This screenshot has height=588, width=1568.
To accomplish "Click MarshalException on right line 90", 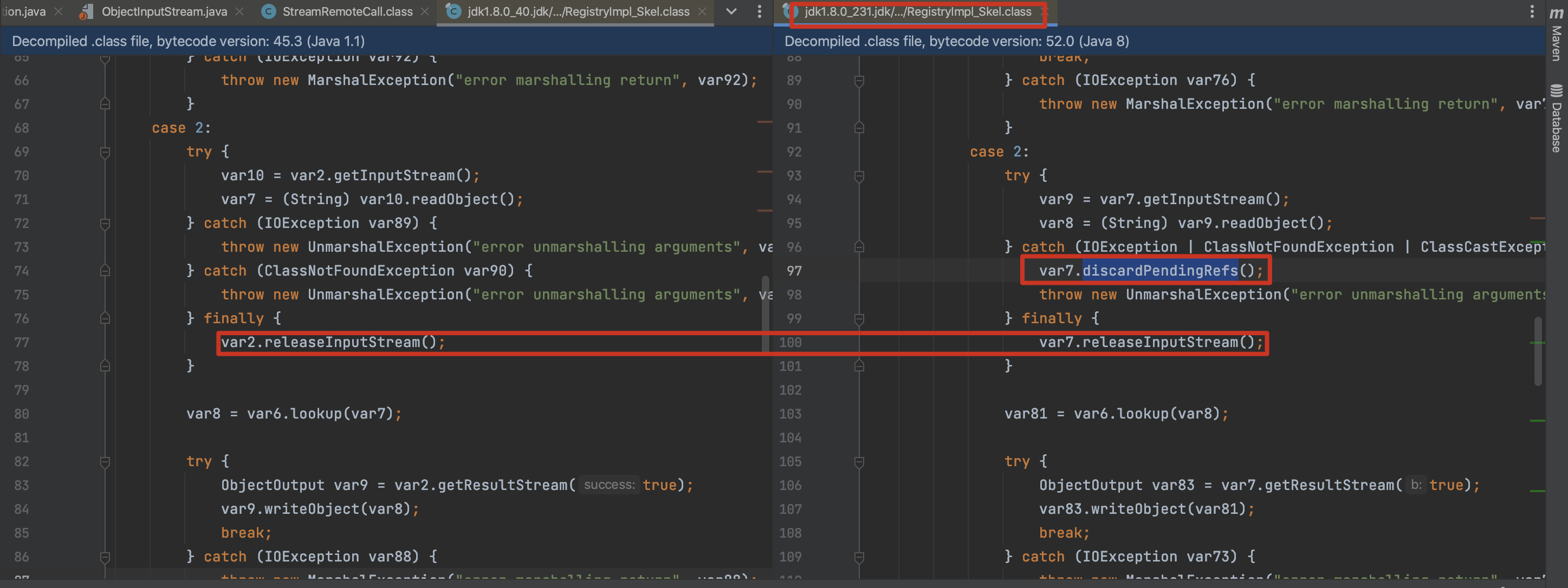I will coord(1194,104).
